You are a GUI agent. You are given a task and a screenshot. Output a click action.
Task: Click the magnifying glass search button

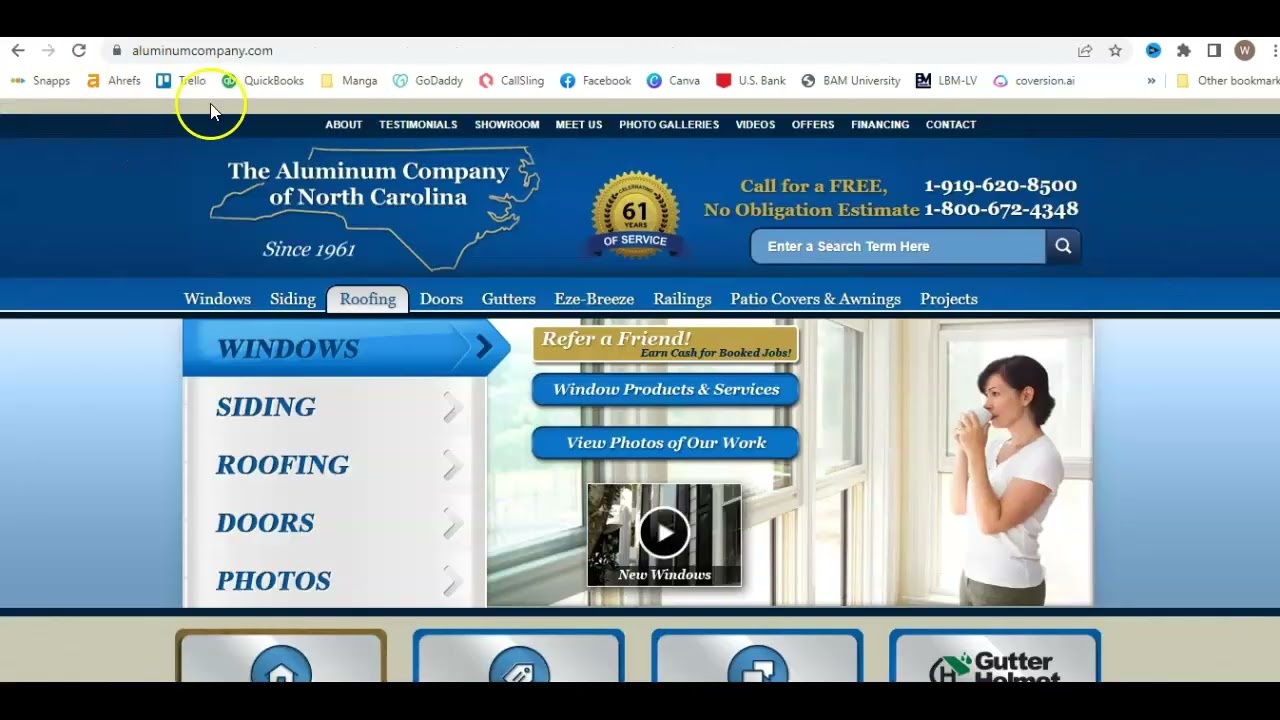click(x=1063, y=246)
